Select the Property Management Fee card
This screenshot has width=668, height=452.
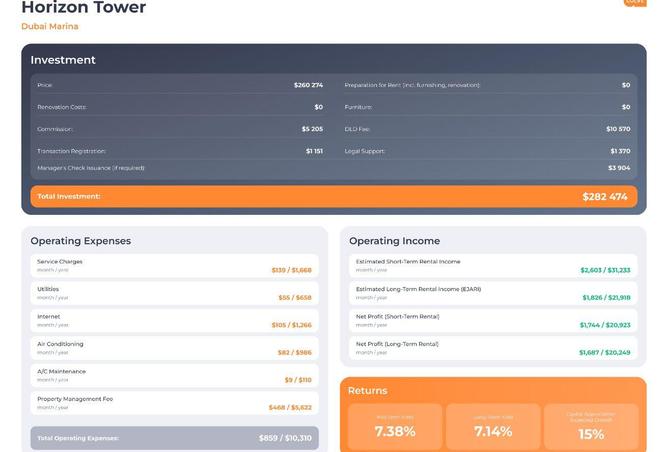click(174, 403)
